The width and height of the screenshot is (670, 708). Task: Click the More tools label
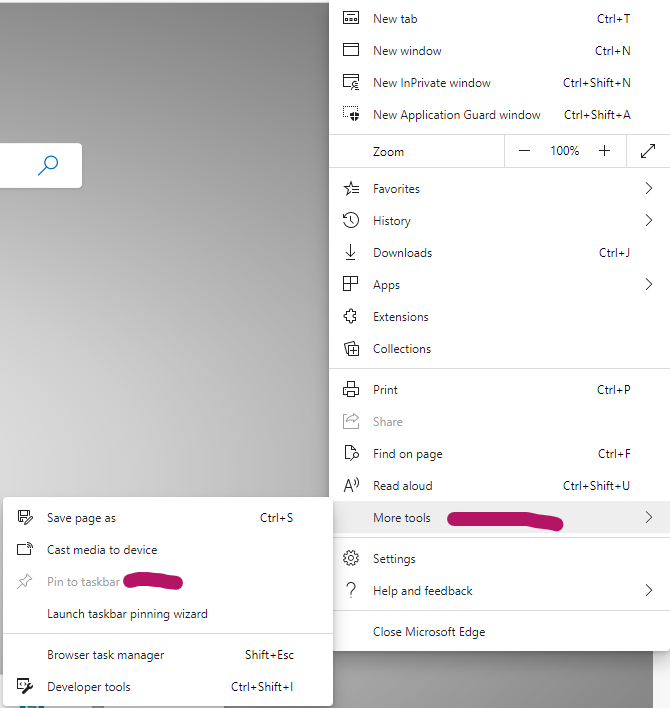(x=402, y=518)
